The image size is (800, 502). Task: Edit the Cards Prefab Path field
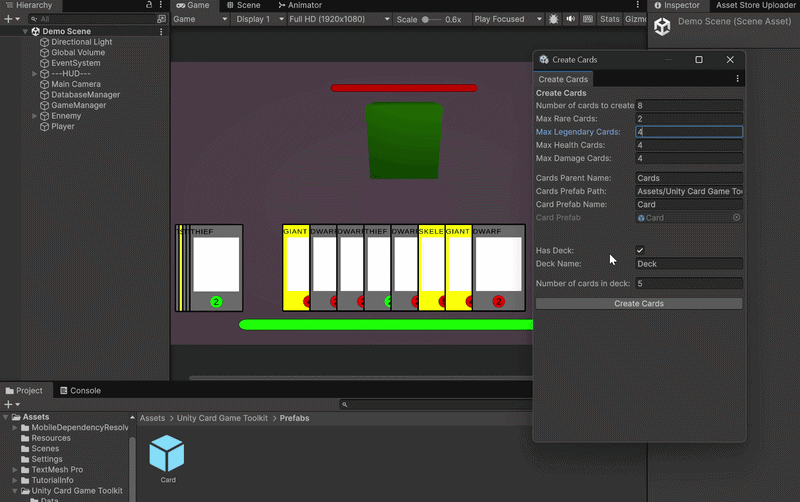pos(689,191)
